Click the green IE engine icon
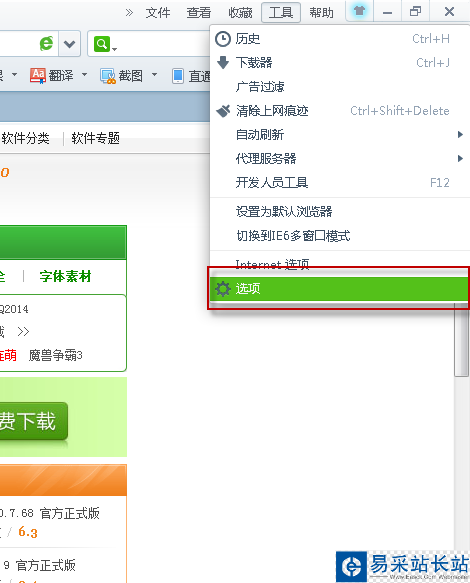Image resolution: width=470 pixels, height=583 pixels. tap(46, 44)
